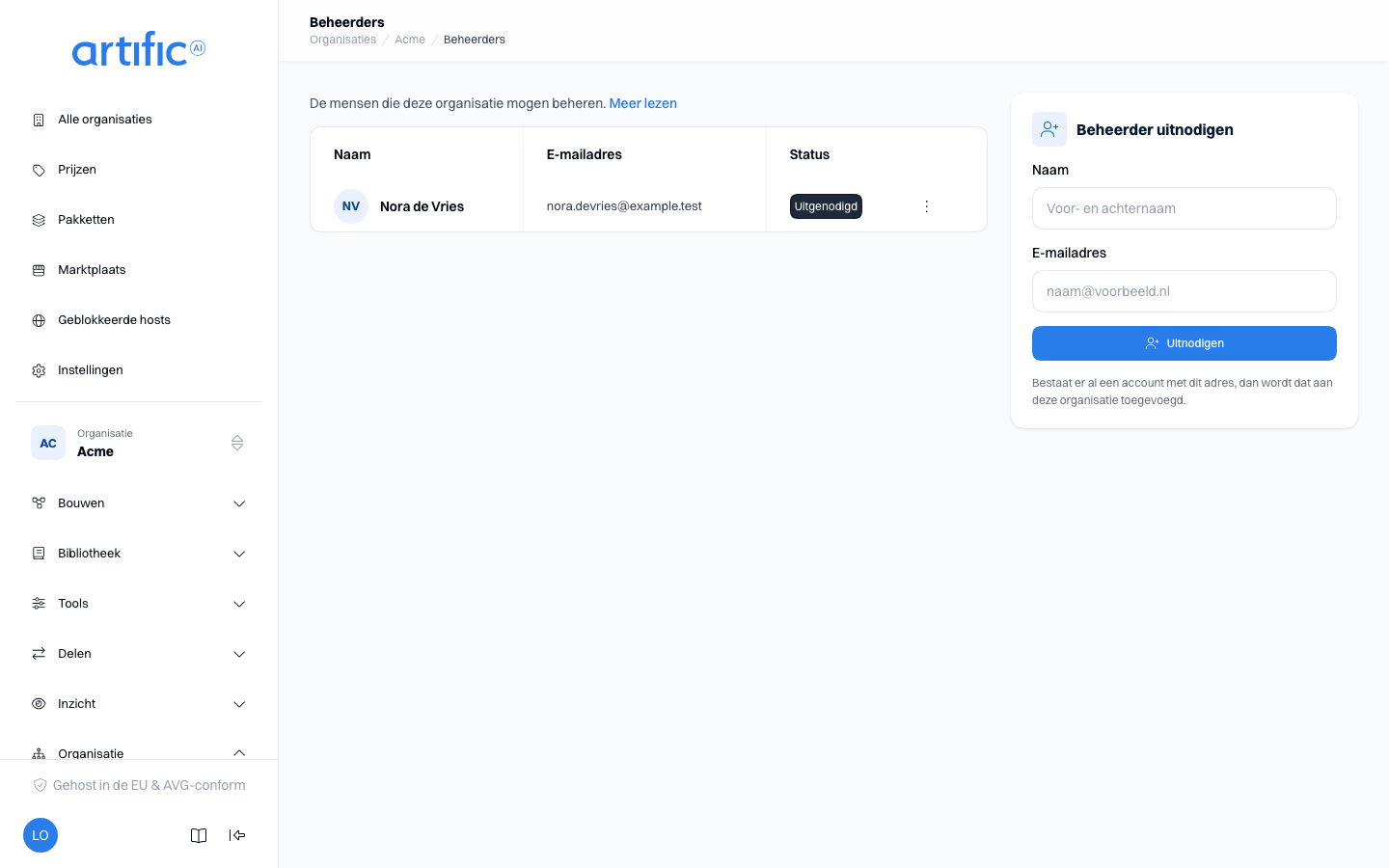1389x868 pixels.
Task: Click the Beheerders breadcrumb
Action: point(475,40)
